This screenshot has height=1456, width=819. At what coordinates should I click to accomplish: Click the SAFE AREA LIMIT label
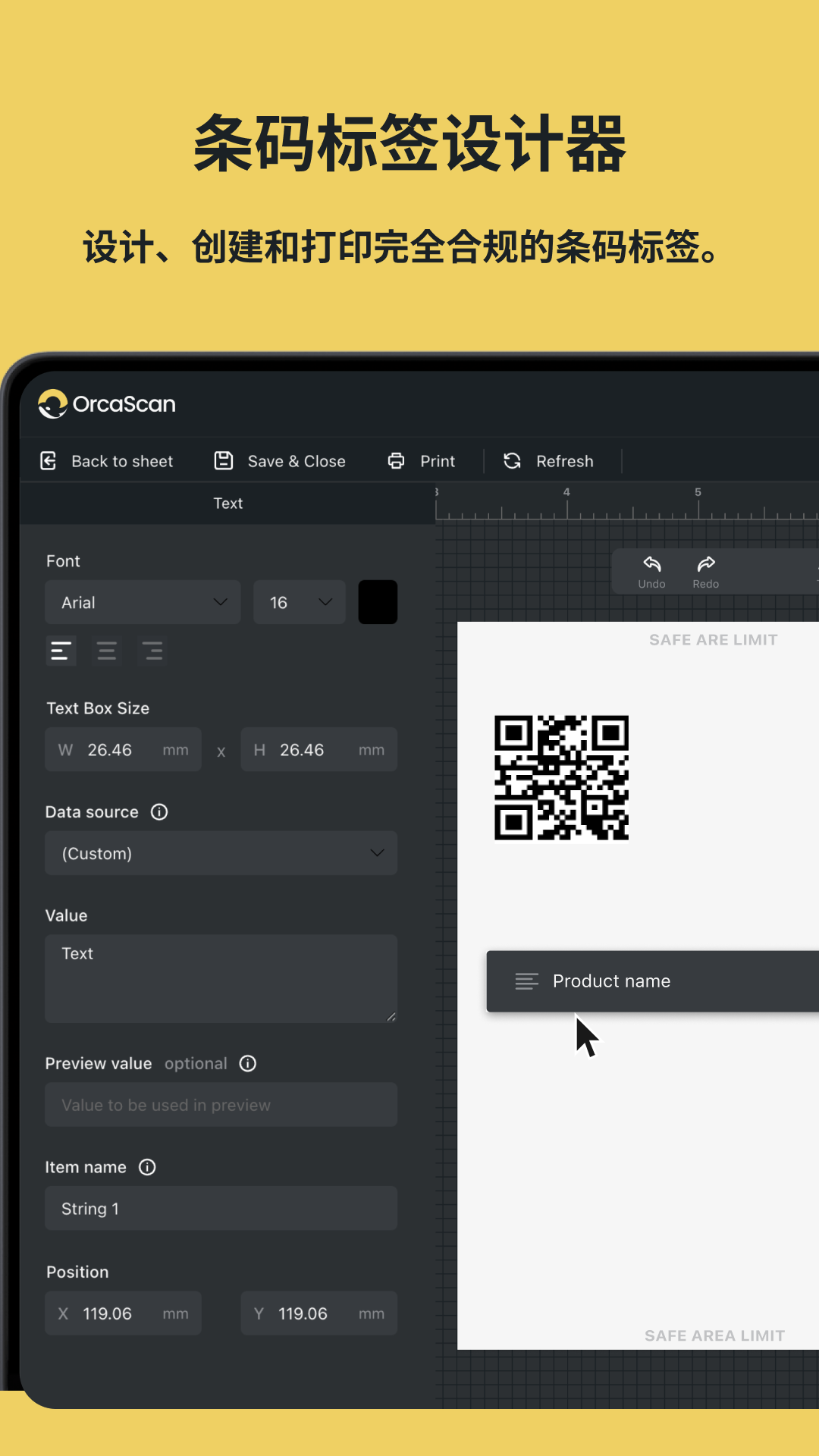pyautogui.click(x=714, y=1335)
